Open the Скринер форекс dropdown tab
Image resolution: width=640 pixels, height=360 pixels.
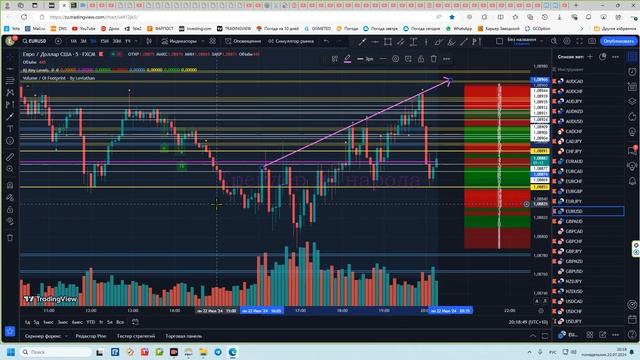46,336
